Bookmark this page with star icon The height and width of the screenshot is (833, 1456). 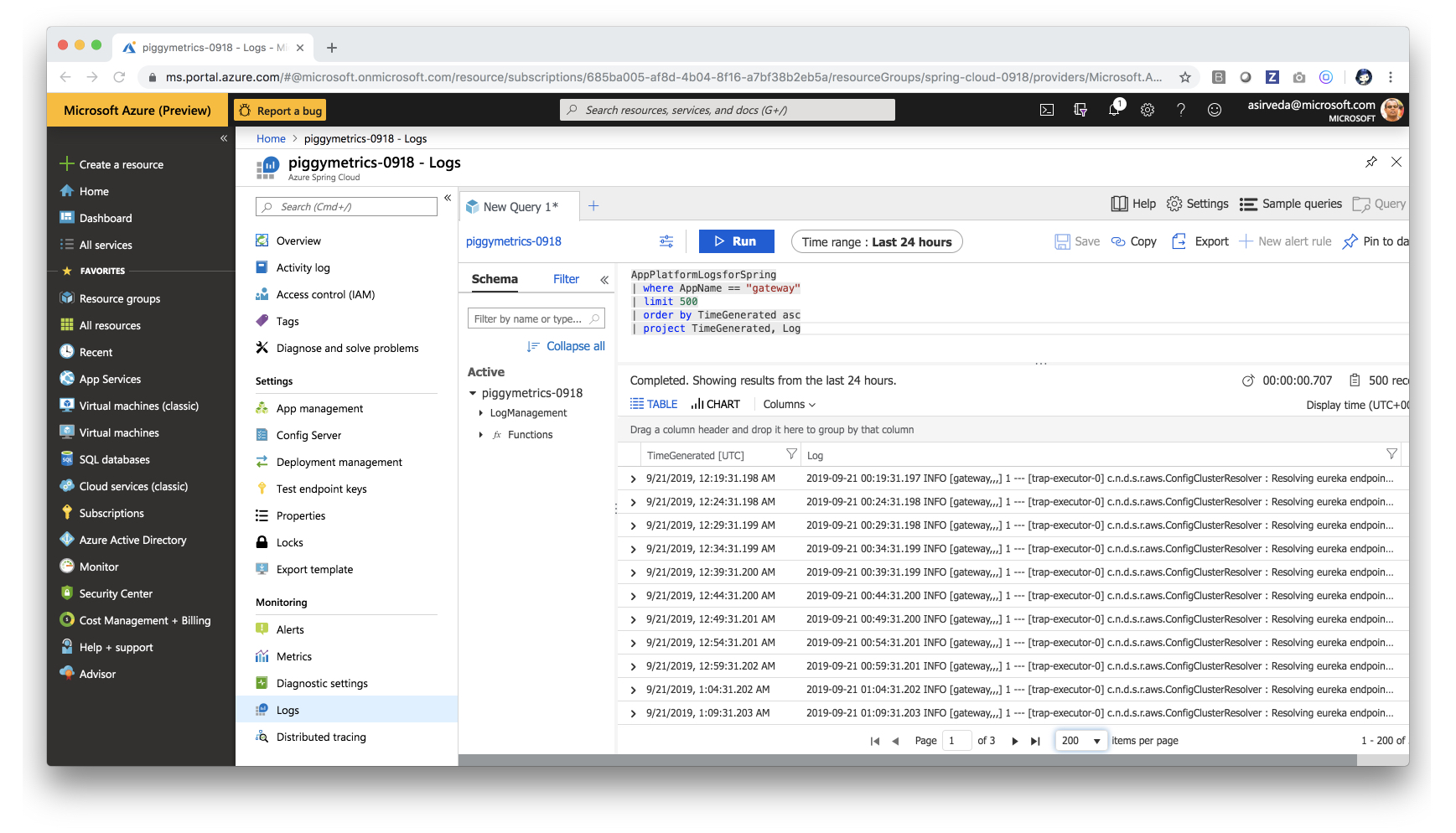click(1184, 77)
